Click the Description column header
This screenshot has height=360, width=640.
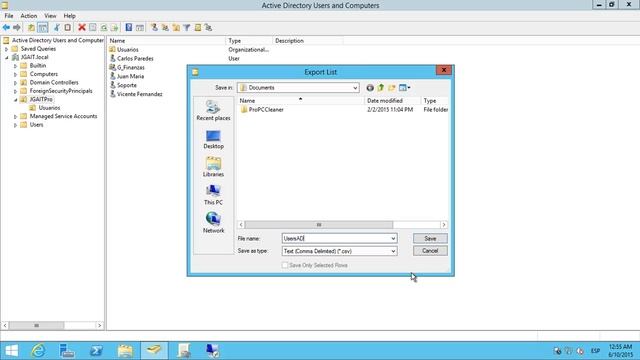coord(308,41)
